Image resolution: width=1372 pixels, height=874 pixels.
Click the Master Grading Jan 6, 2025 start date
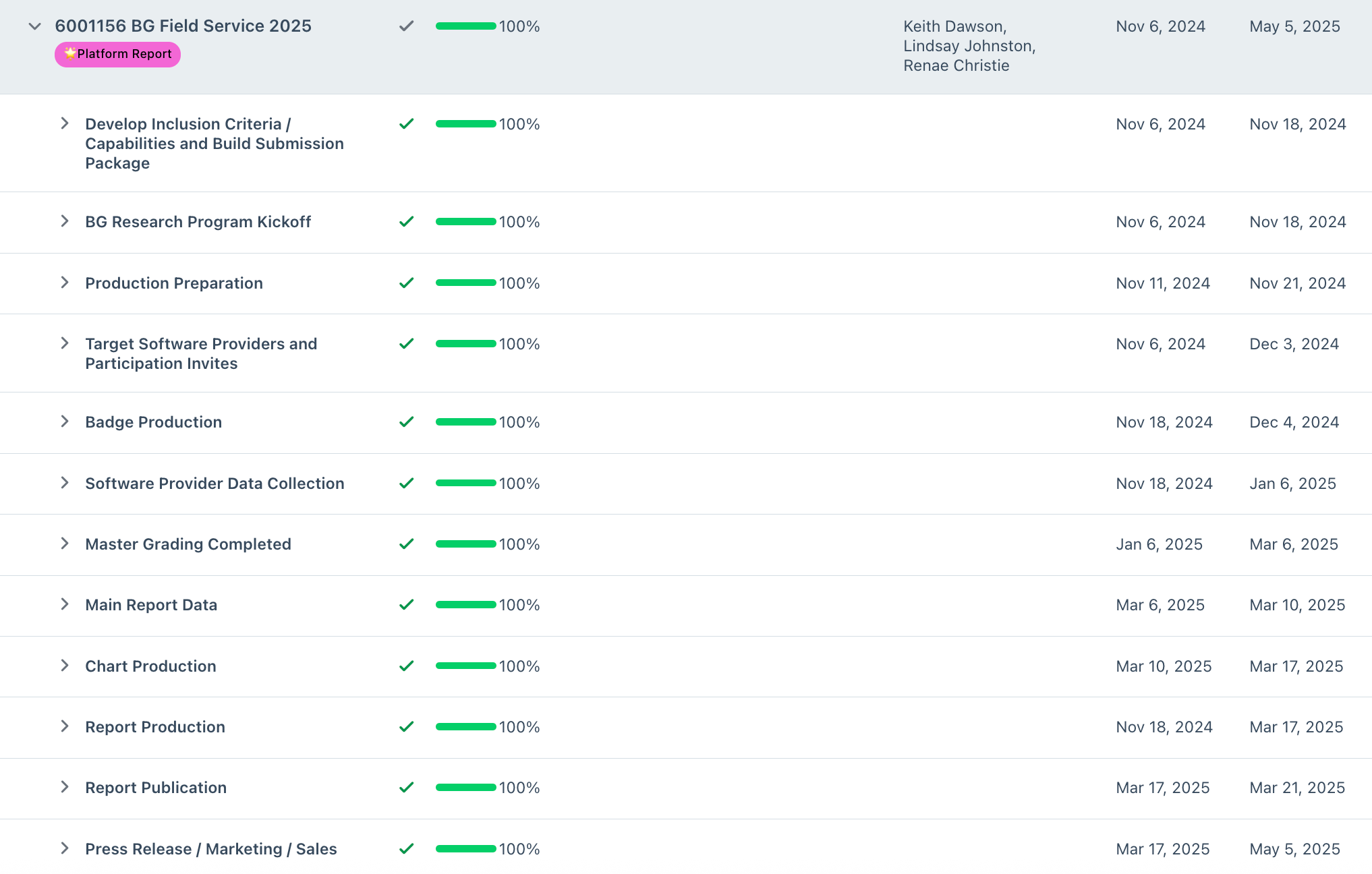point(1159,544)
